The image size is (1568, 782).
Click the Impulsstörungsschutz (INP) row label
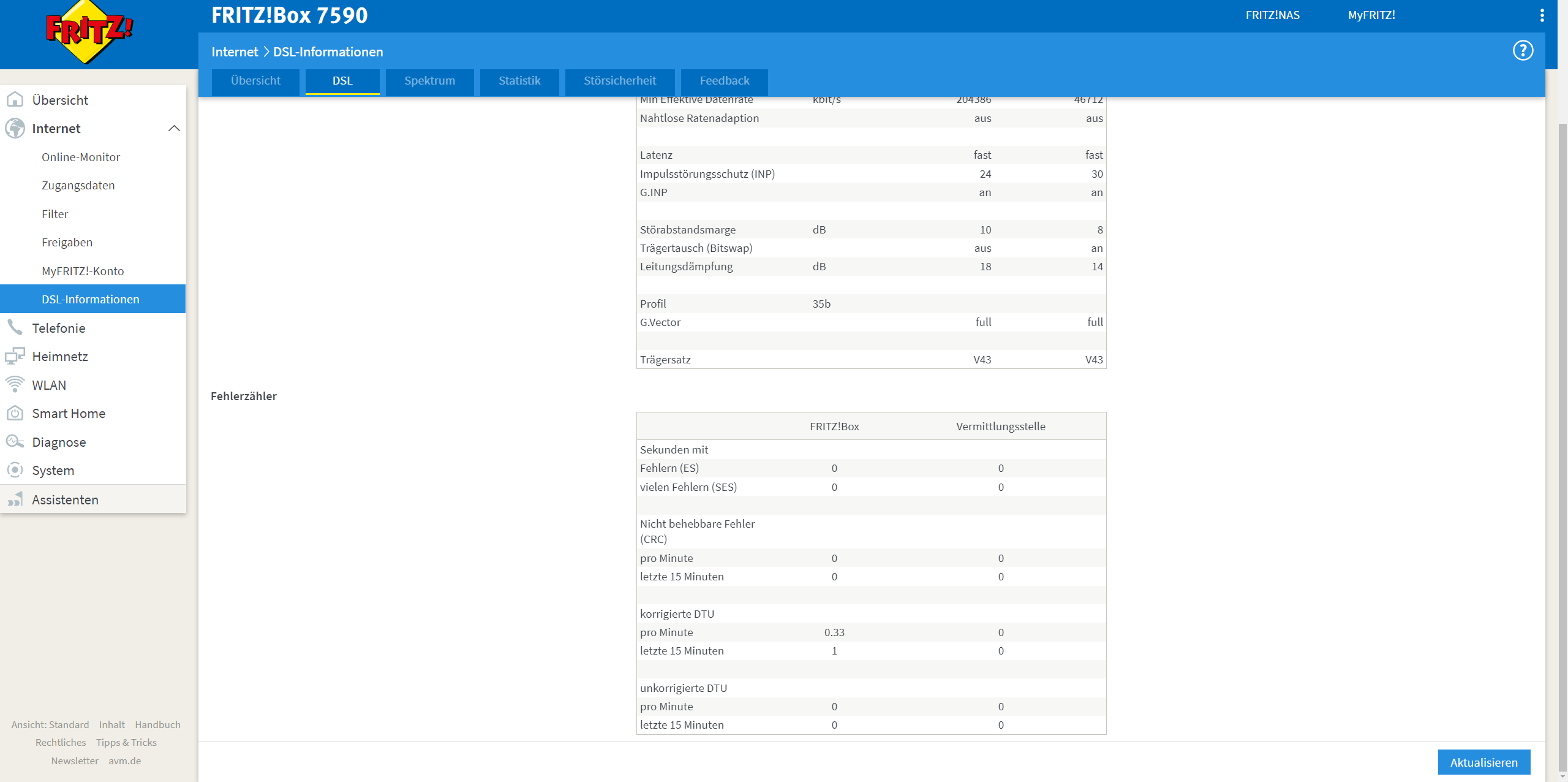coord(707,174)
